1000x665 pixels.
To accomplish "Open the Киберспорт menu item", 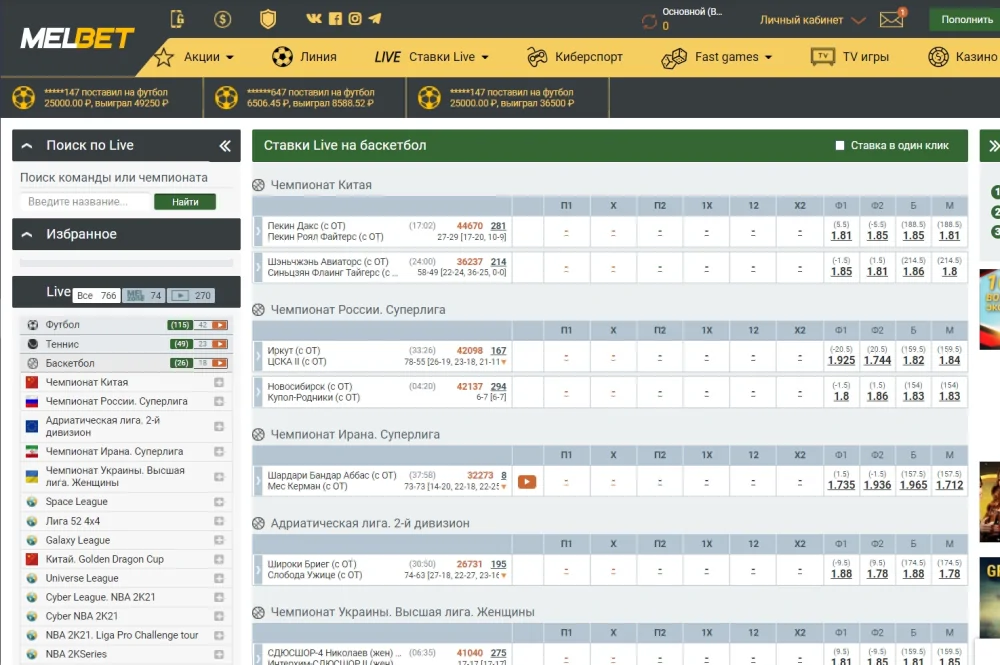I will (x=575, y=57).
